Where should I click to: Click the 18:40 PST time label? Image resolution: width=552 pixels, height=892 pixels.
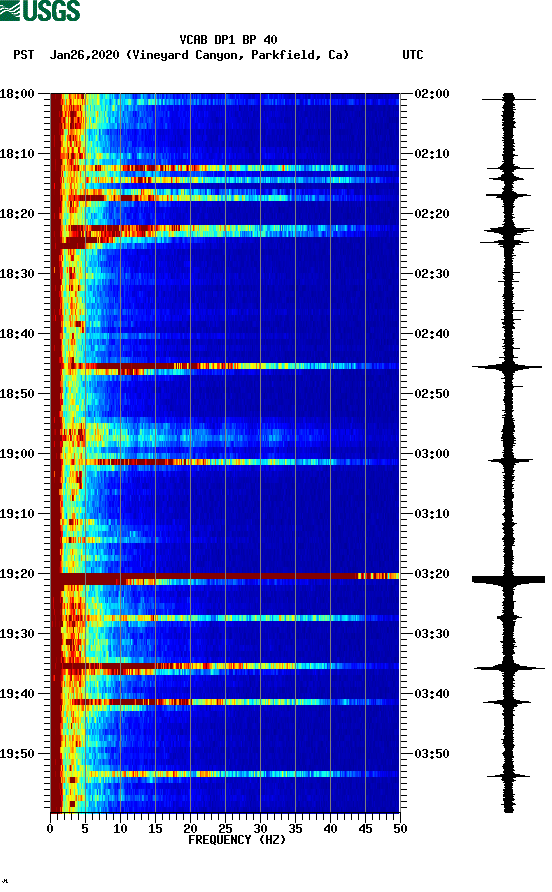click(x=17, y=334)
